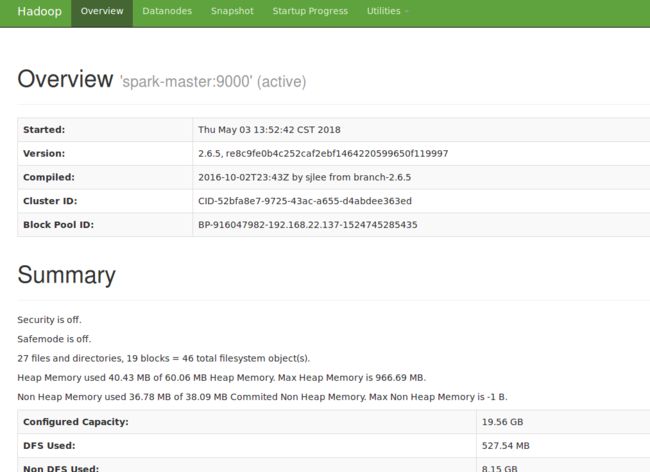Click the Overview page heading

65,79
